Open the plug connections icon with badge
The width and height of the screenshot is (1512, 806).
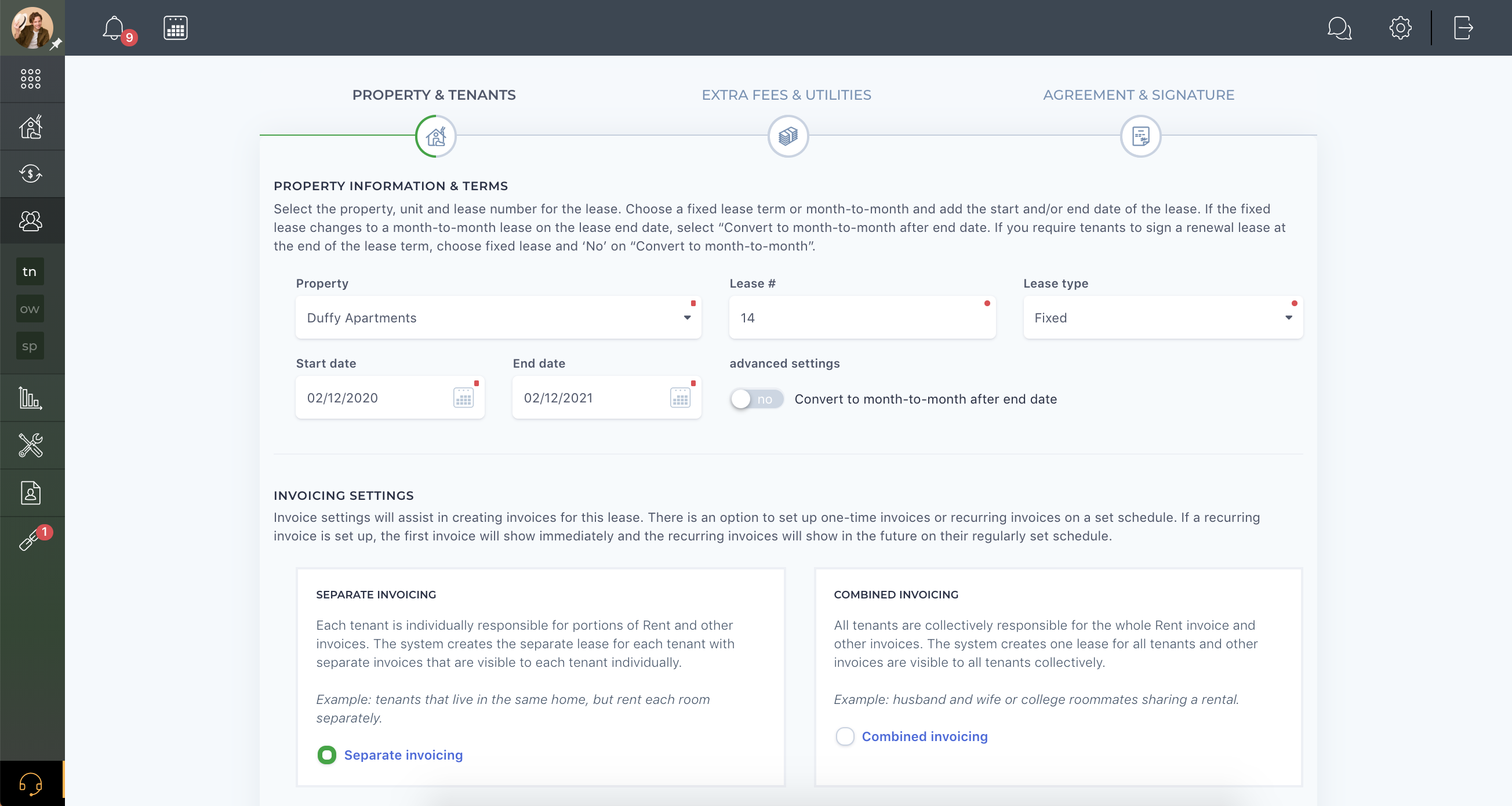click(x=30, y=540)
